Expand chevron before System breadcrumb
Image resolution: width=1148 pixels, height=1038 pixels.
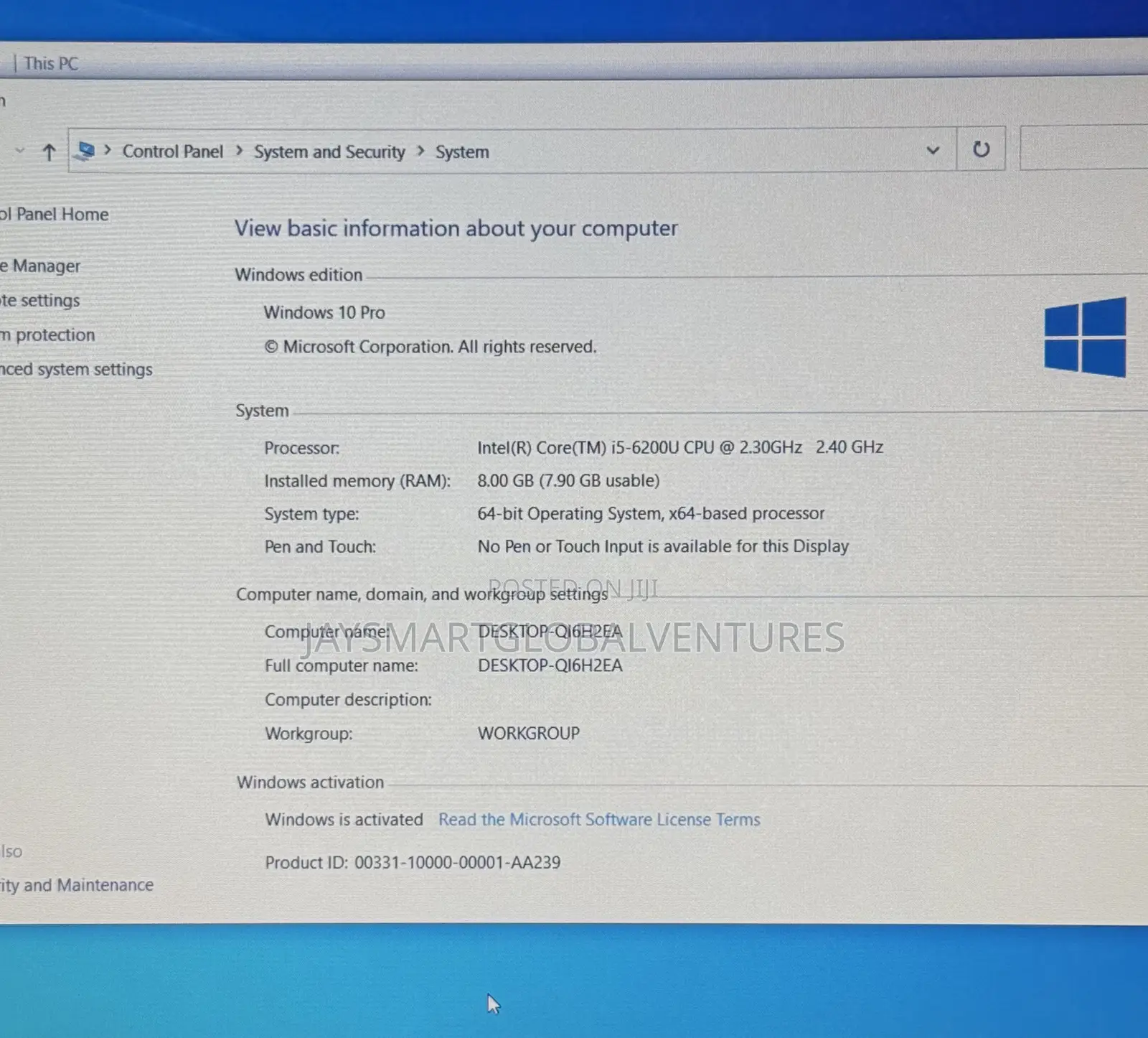point(420,151)
